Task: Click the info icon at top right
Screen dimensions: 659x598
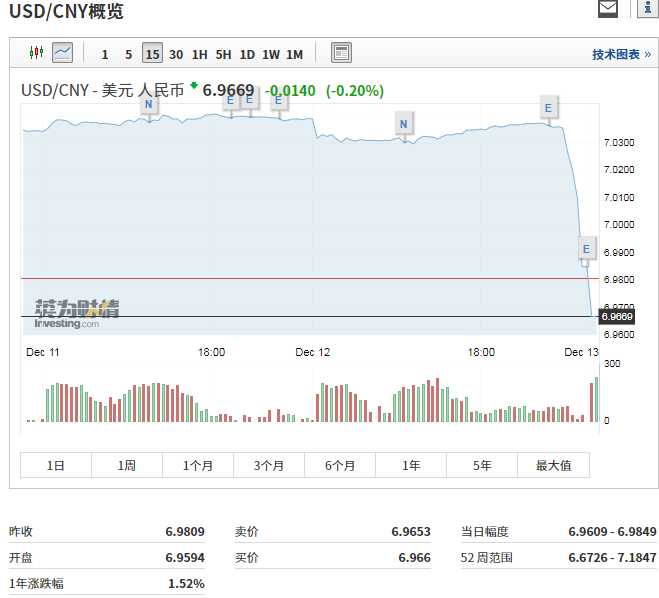Action: click(646, 10)
